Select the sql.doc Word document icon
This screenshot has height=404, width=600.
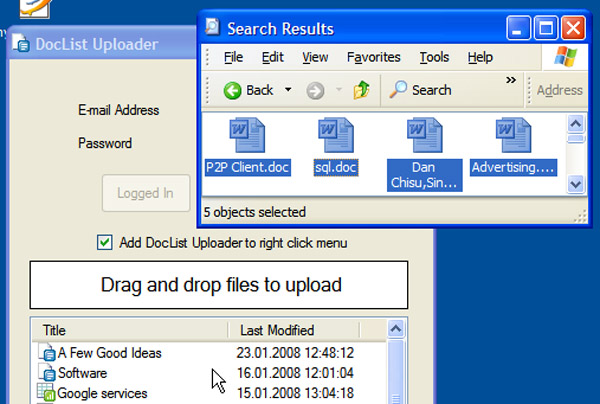(336, 135)
